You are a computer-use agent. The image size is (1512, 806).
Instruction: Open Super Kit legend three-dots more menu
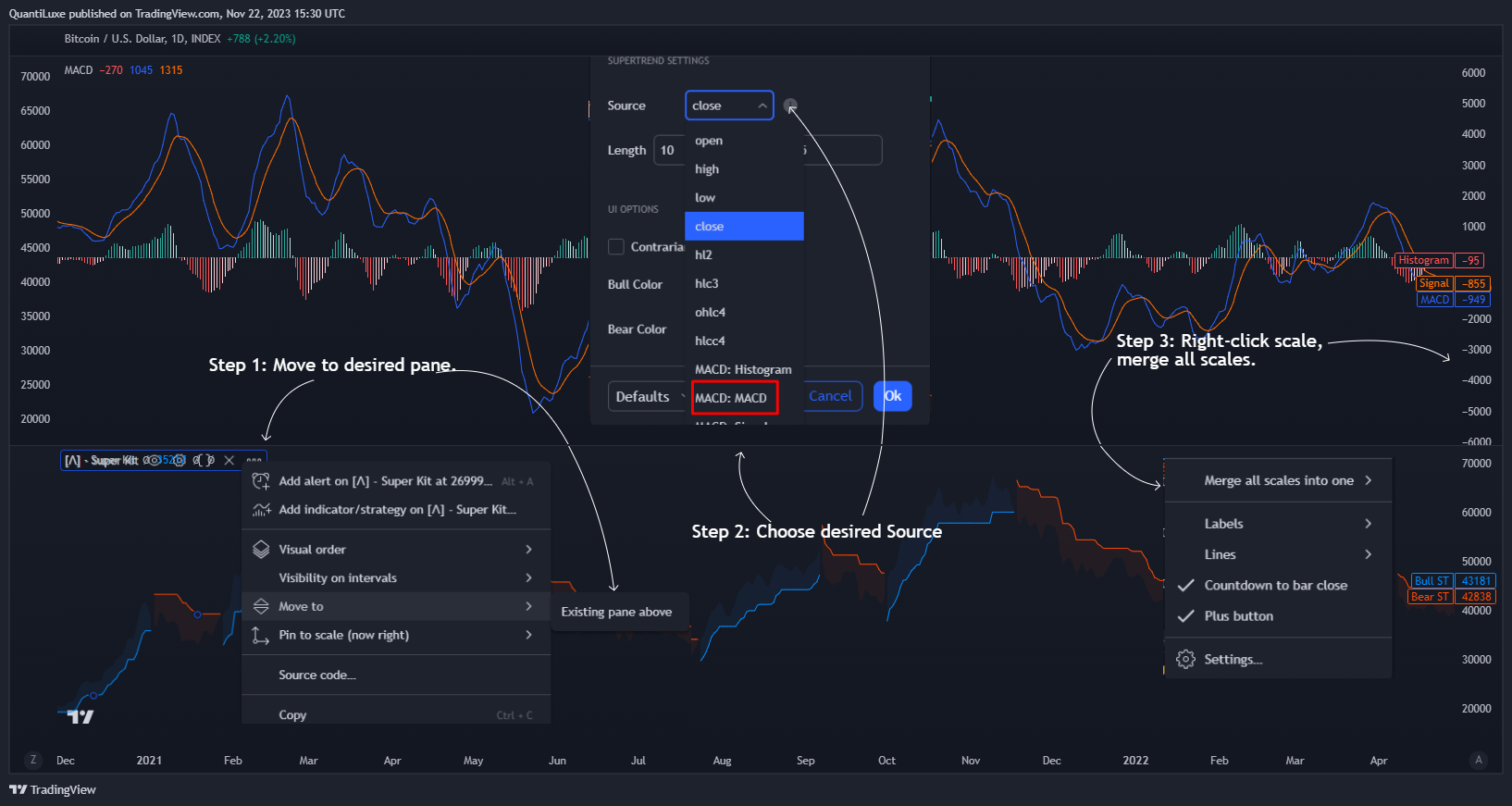coord(254,460)
